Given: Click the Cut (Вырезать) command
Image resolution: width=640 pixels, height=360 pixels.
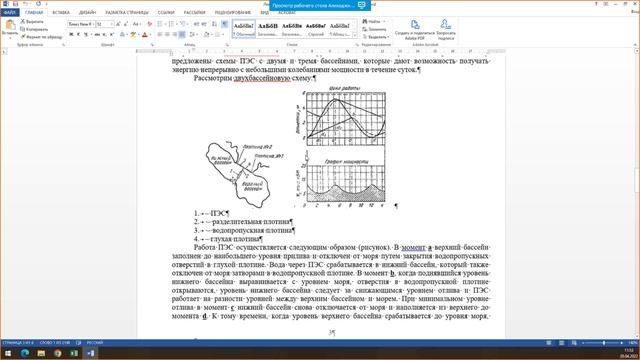Looking at the screenshot, I should [x=32, y=22].
